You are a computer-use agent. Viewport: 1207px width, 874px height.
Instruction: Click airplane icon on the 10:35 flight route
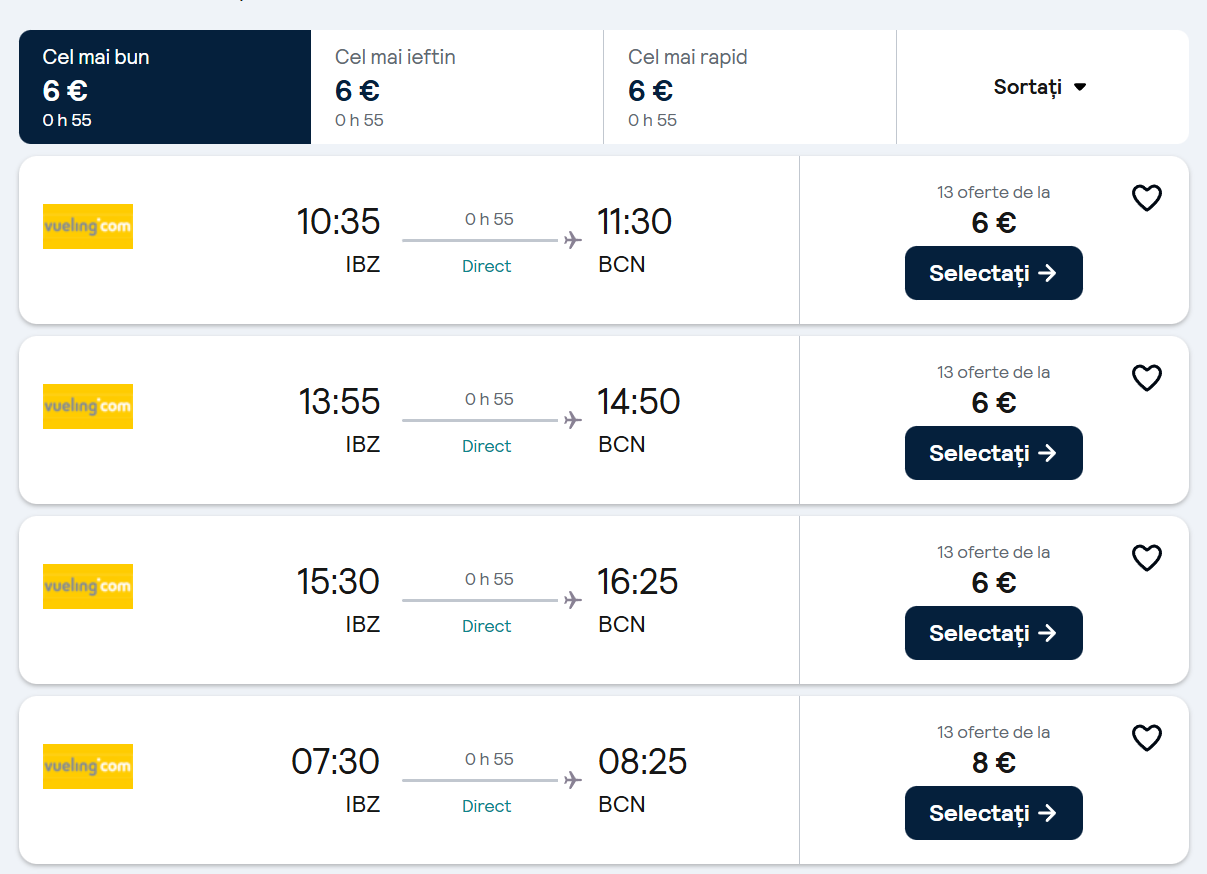[573, 240]
